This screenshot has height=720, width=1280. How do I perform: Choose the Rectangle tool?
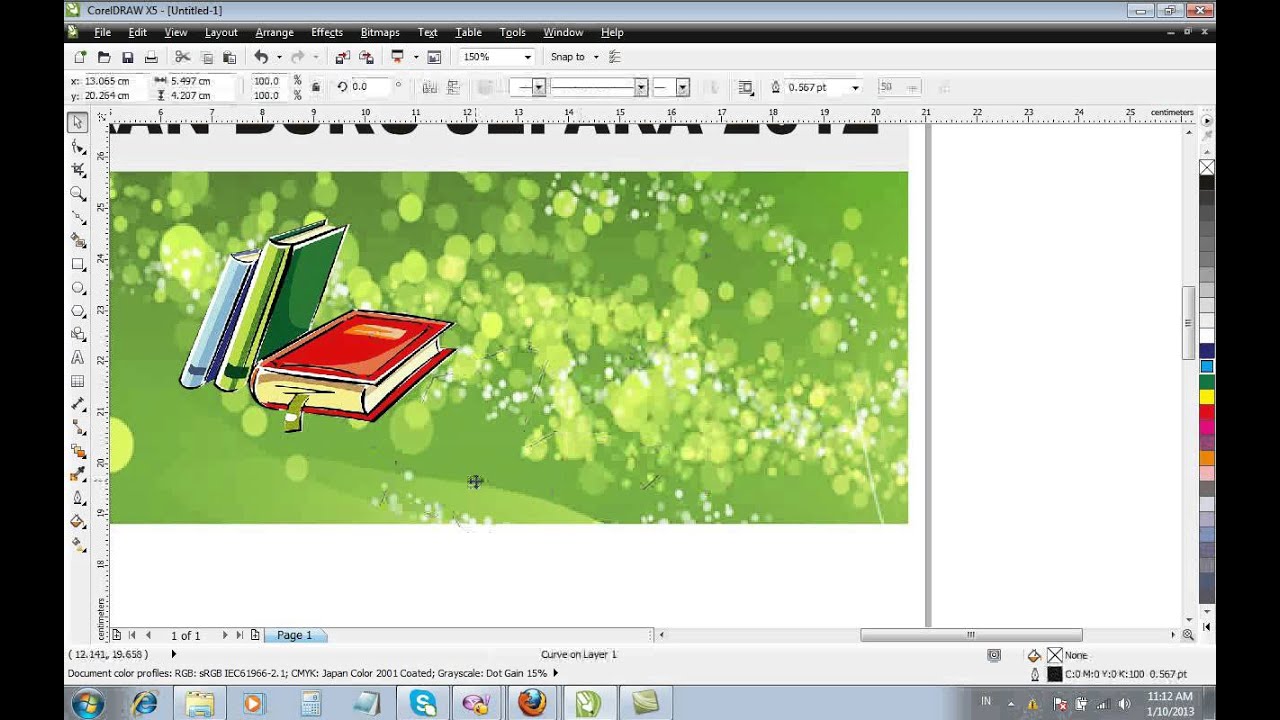(x=78, y=264)
